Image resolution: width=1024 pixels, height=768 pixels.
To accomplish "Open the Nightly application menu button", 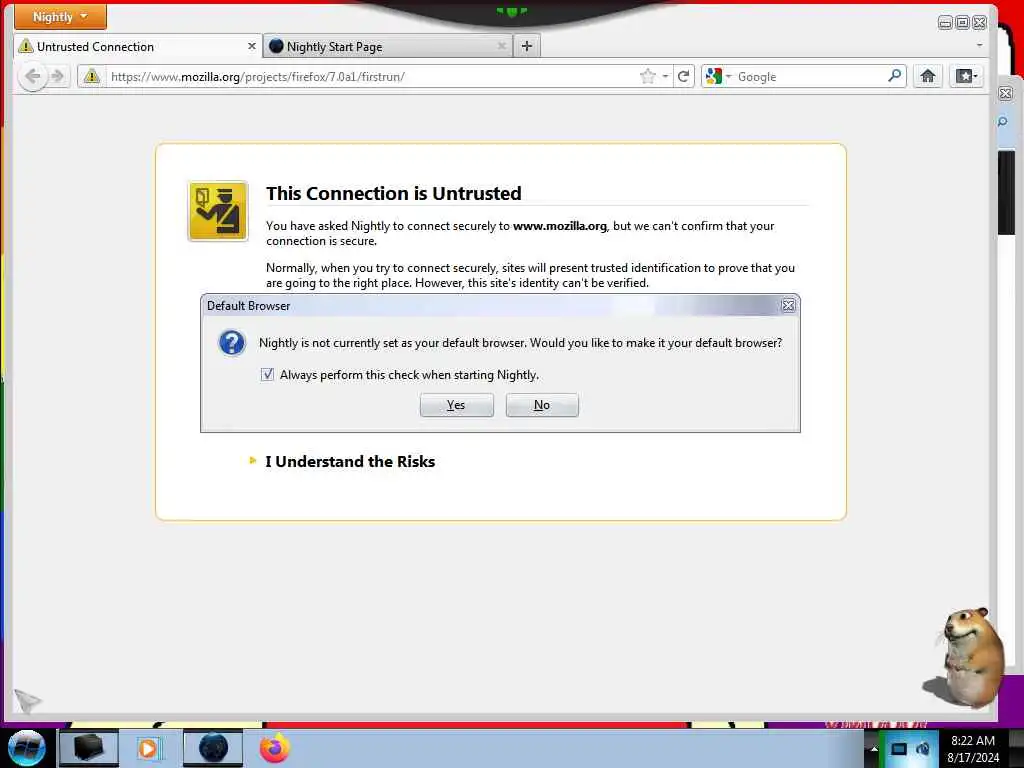I will click(60, 16).
